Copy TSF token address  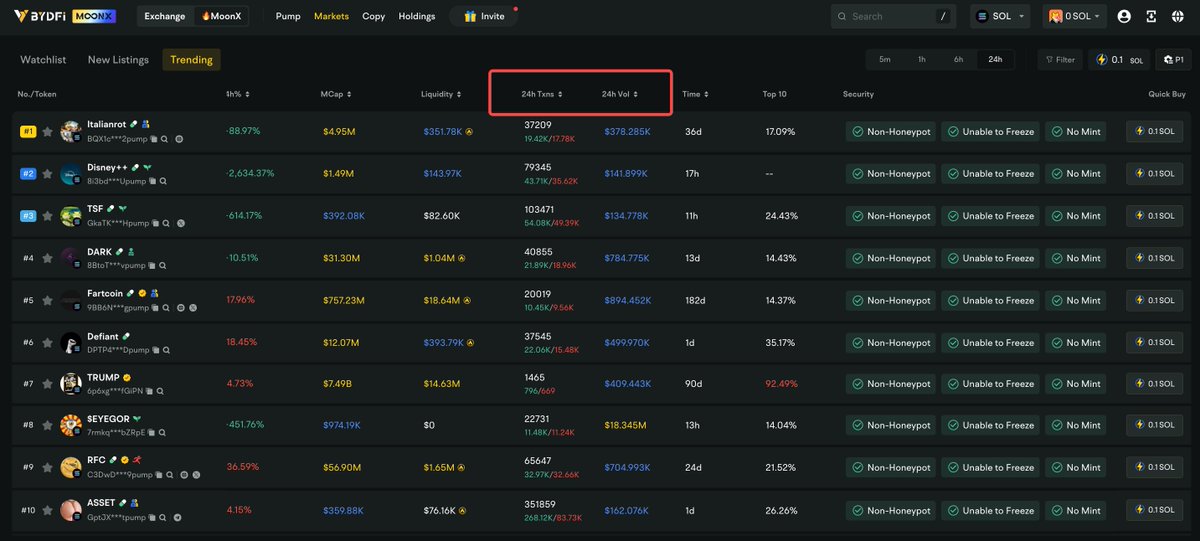pos(155,223)
